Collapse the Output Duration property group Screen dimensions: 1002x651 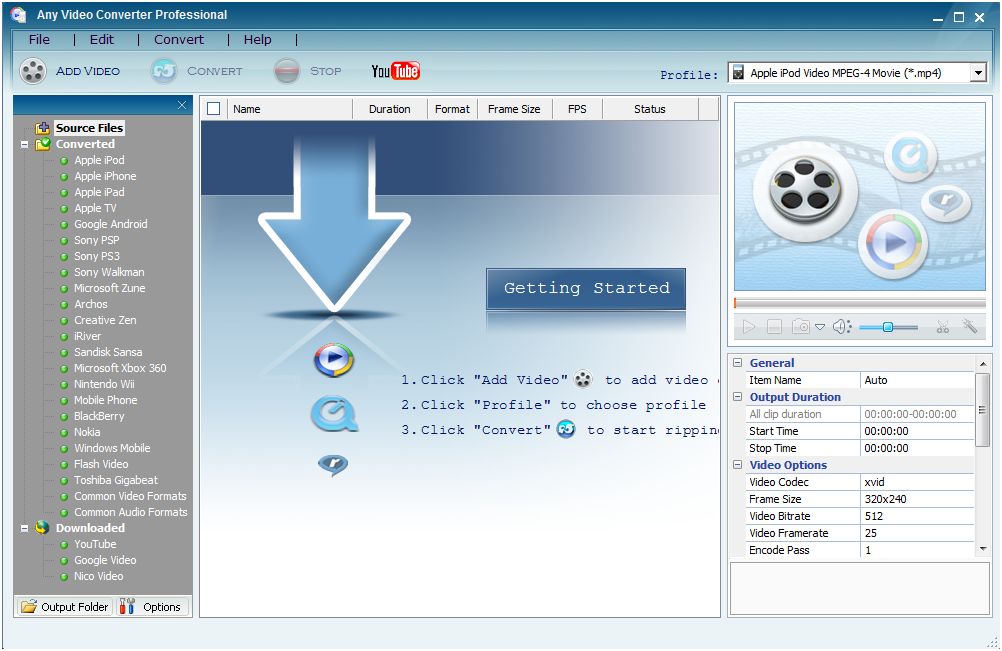click(x=737, y=397)
